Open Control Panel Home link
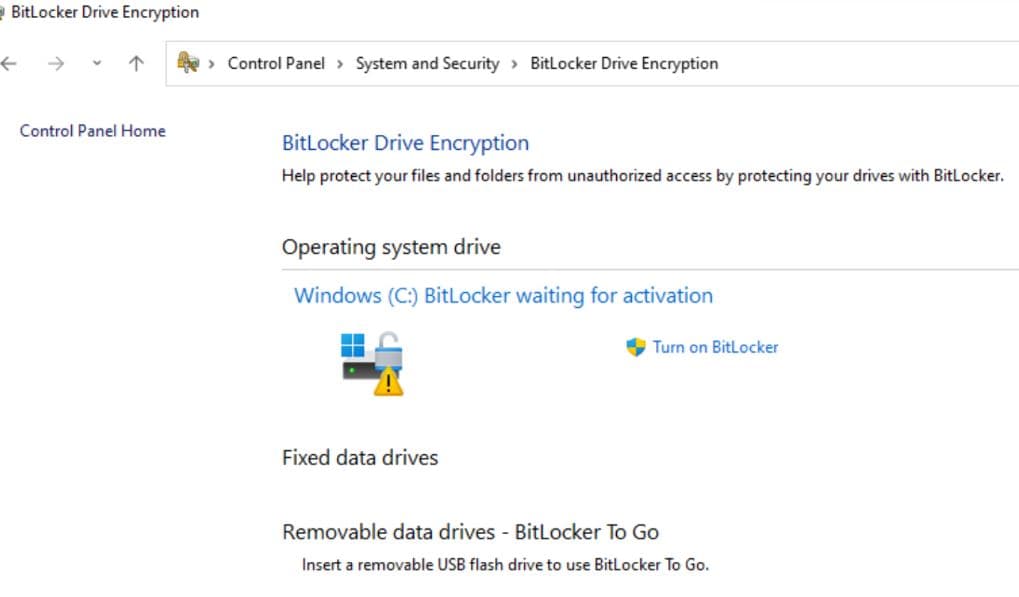Image resolution: width=1019 pixels, height=597 pixels. (x=93, y=131)
